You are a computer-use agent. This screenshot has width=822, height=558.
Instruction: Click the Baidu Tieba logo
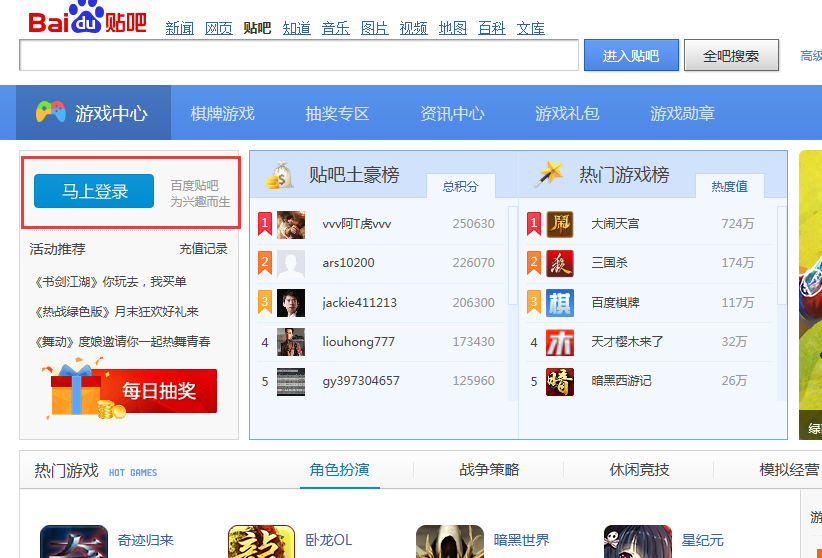[x=88, y=18]
